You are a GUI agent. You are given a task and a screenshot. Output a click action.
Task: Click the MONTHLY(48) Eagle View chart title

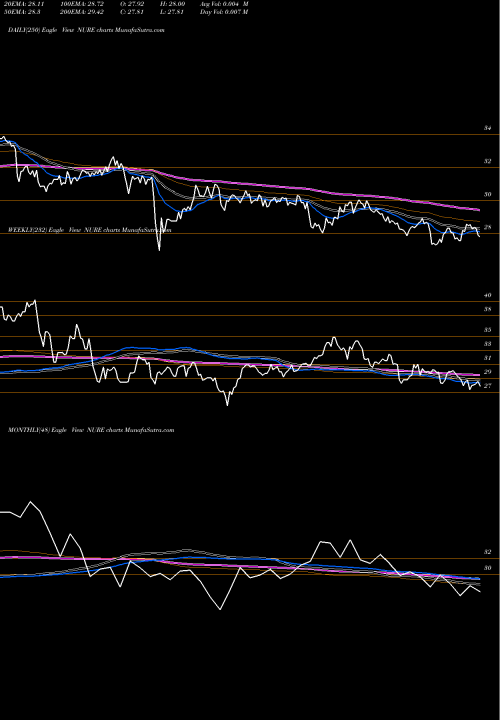(x=91, y=430)
